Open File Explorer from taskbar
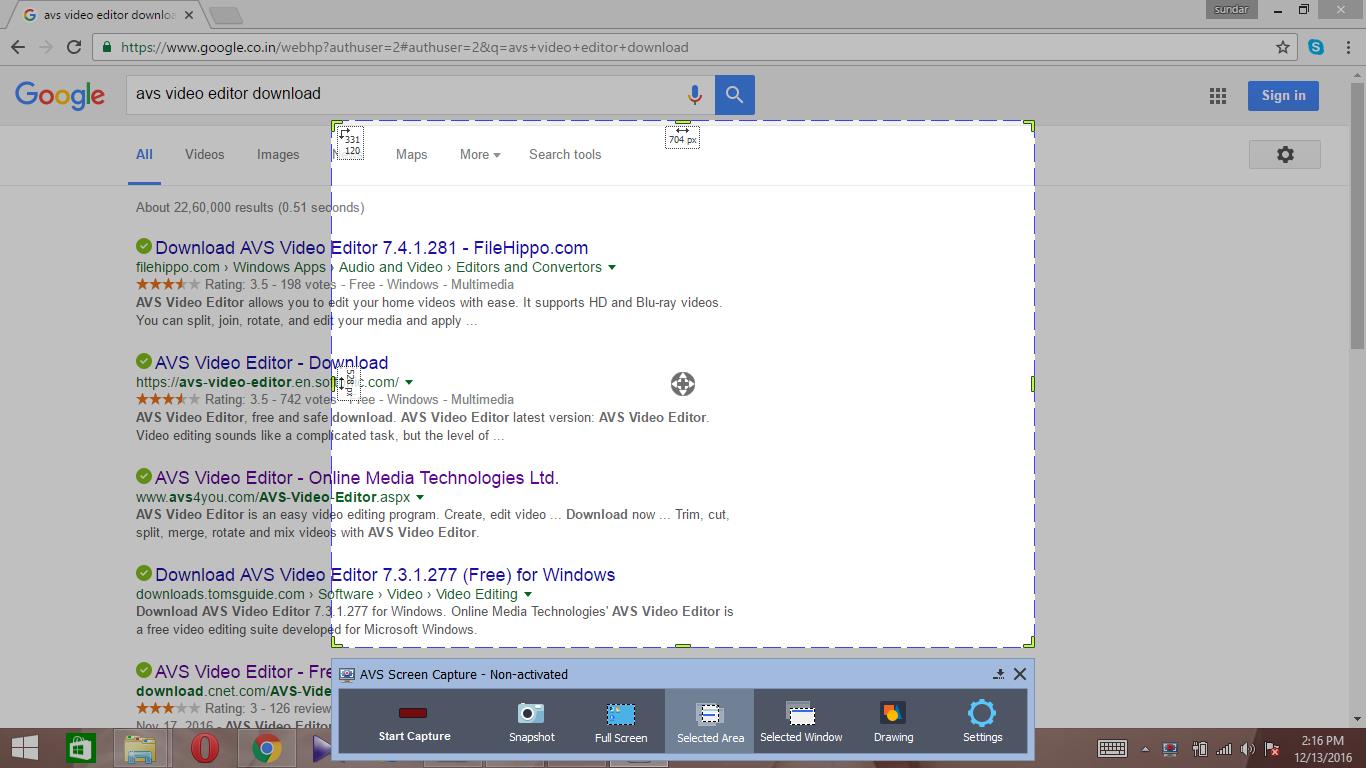 tap(140, 748)
